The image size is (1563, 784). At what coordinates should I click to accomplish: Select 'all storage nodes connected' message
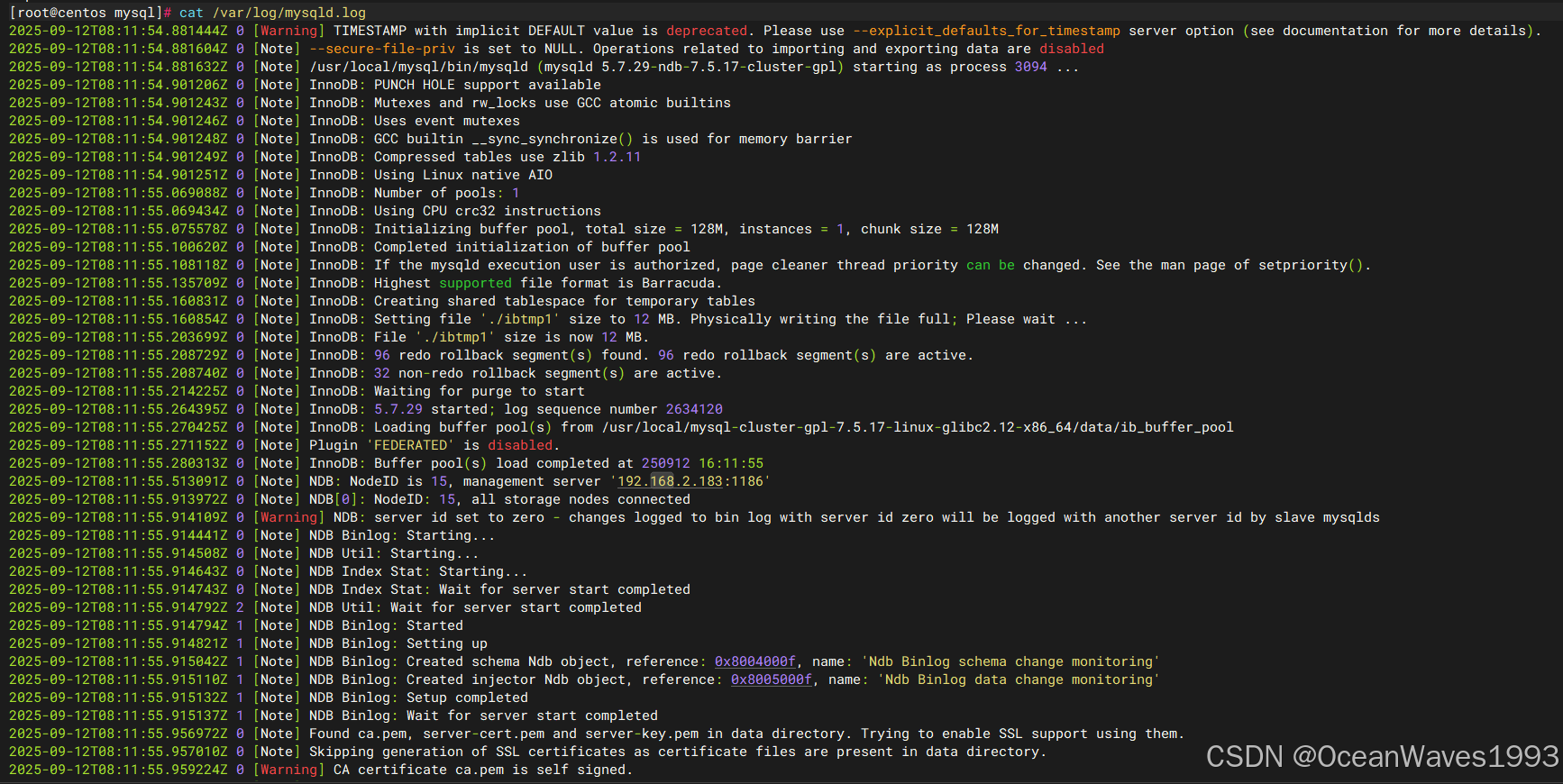pyautogui.click(x=580, y=499)
